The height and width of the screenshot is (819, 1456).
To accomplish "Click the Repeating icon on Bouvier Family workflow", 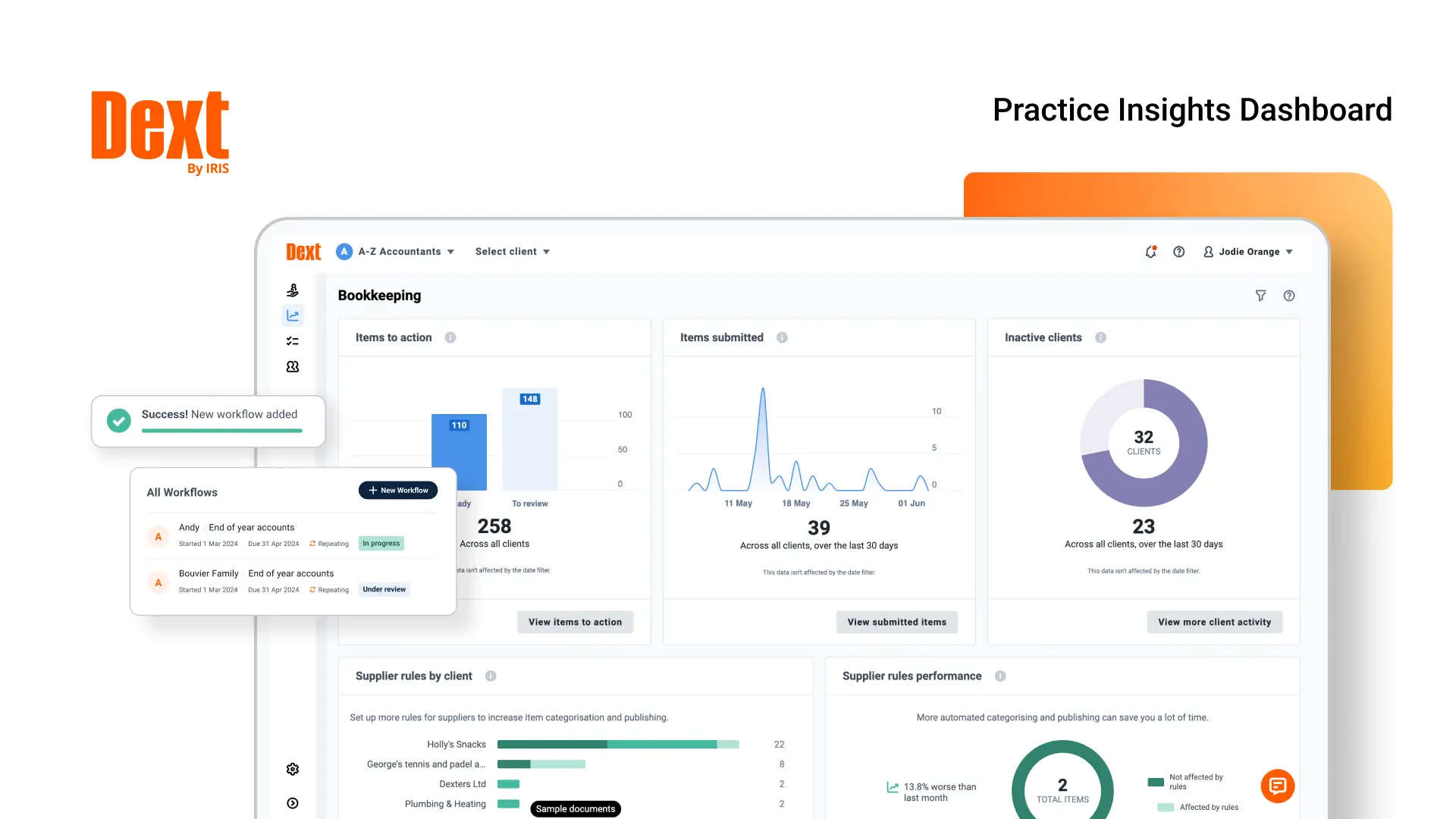I will pos(312,589).
